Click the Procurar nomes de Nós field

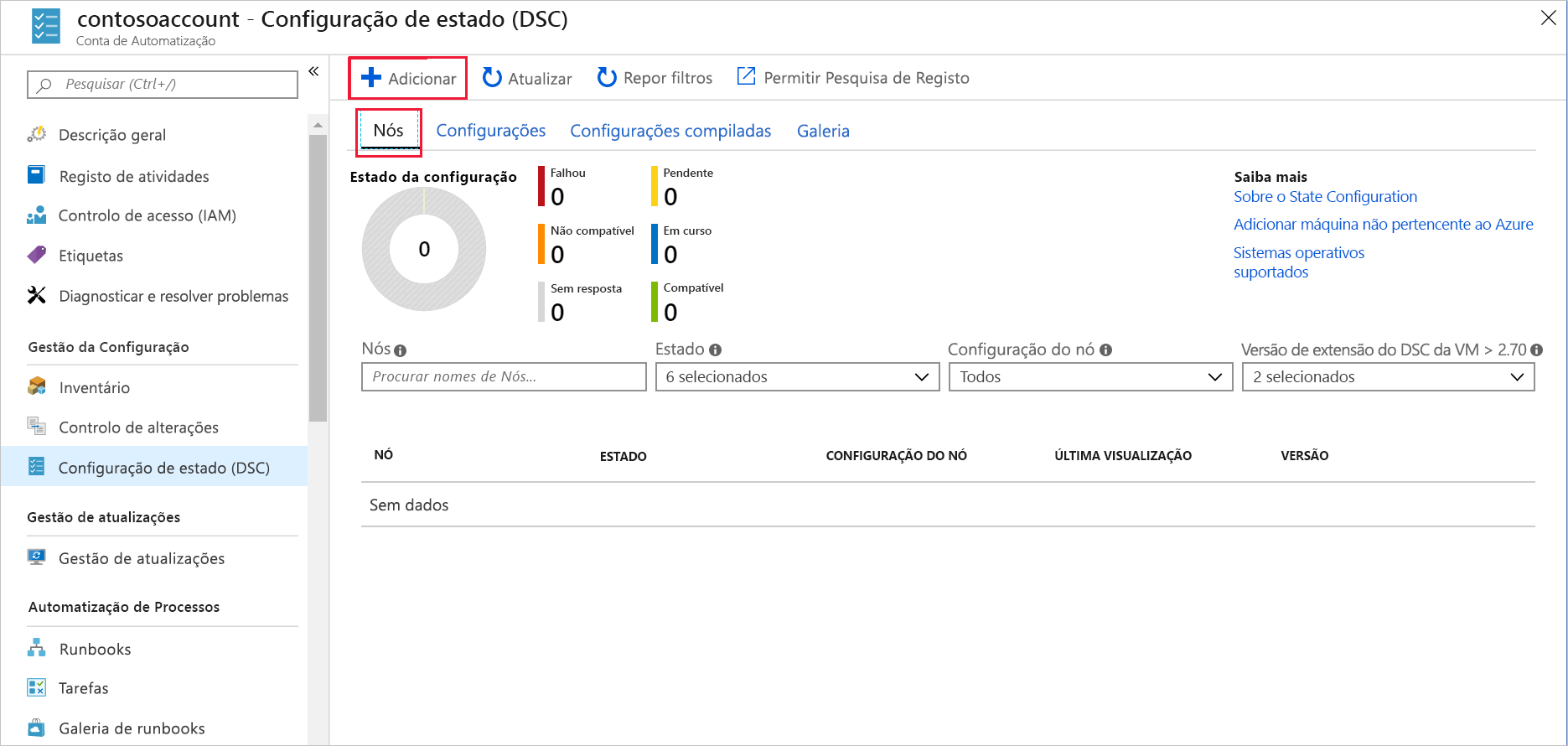(504, 377)
